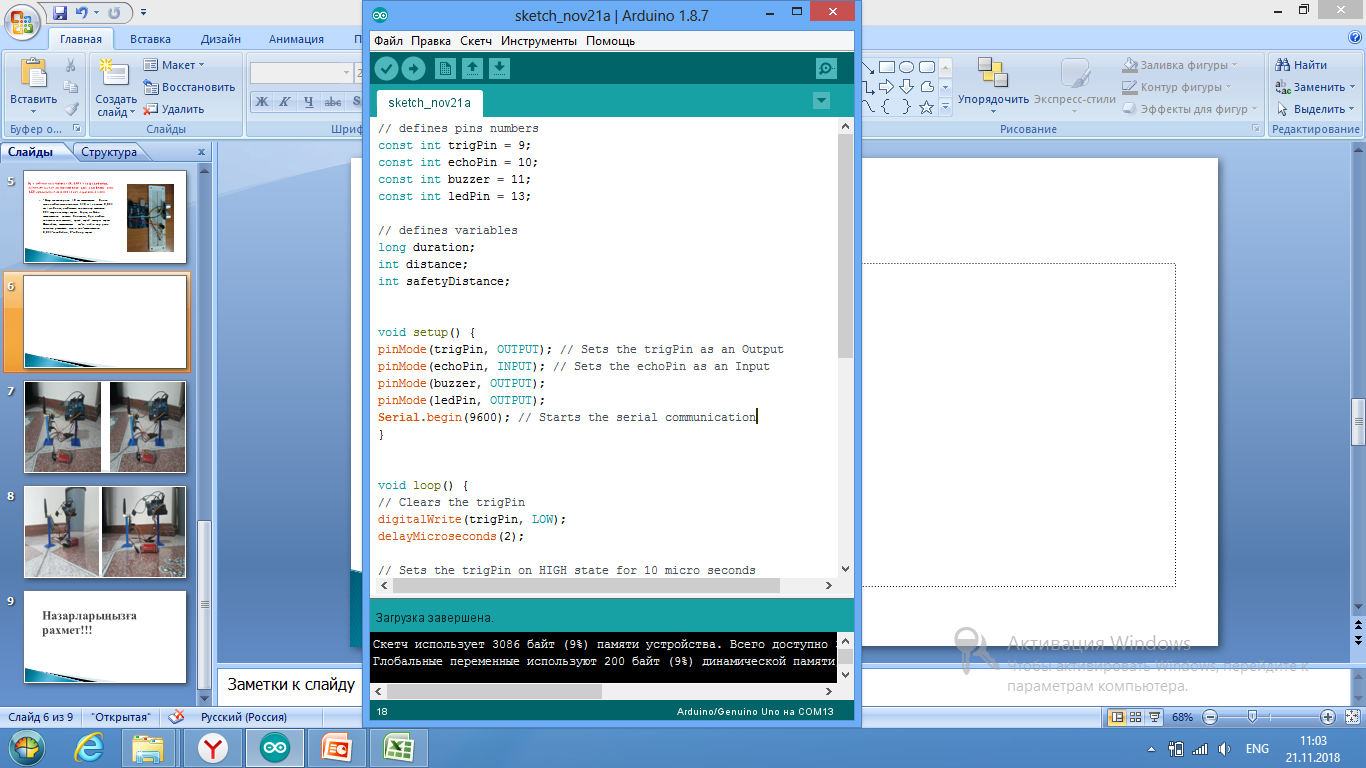This screenshot has height=768, width=1366.
Task: Open the Файл menu in Arduino
Action: point(388,41)
